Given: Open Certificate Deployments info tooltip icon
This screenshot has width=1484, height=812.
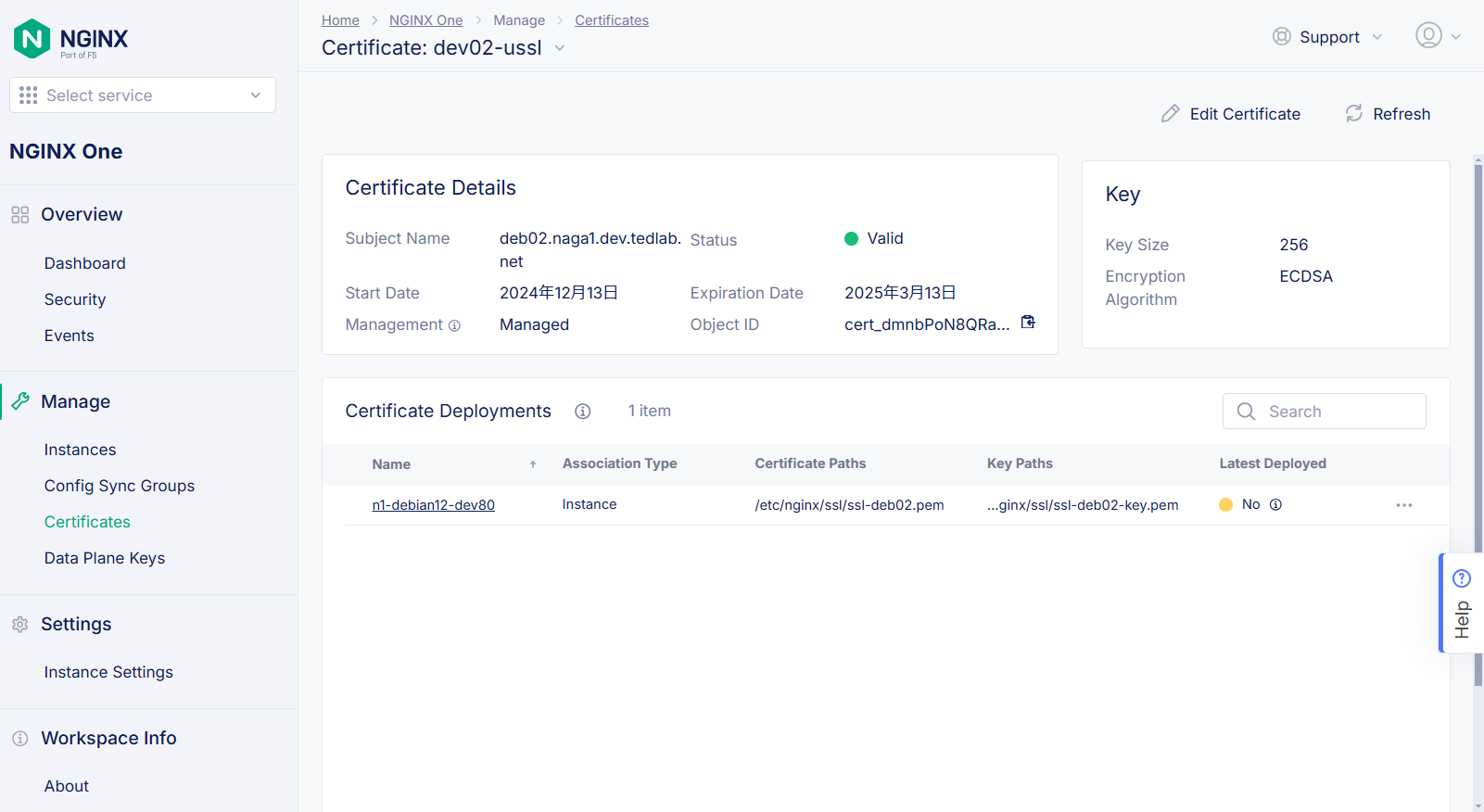Looking at the screenshot, I should (x=582, y=412).
